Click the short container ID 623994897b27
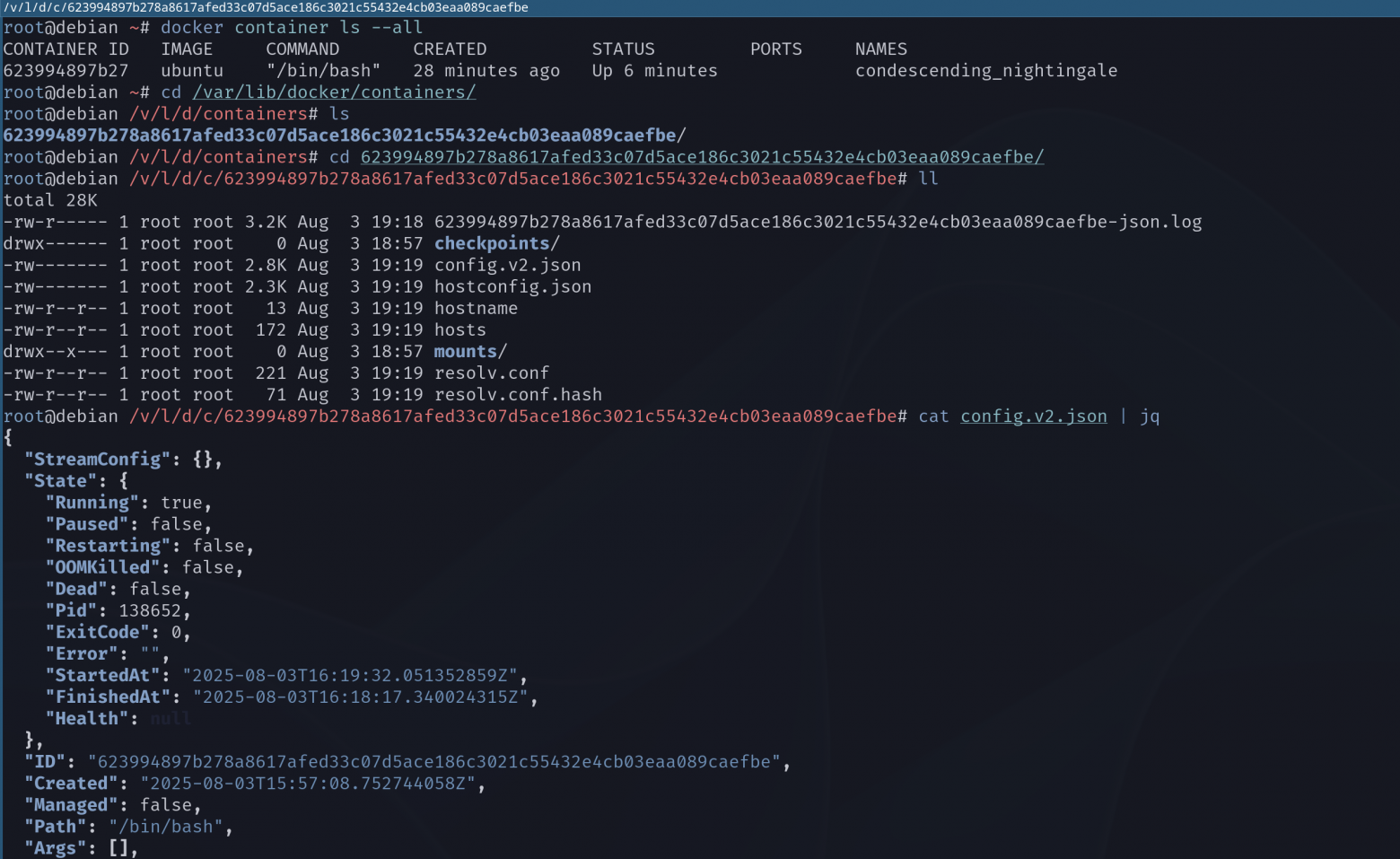1400x859 pixels. pyautogui.click(x=66, y=71)
